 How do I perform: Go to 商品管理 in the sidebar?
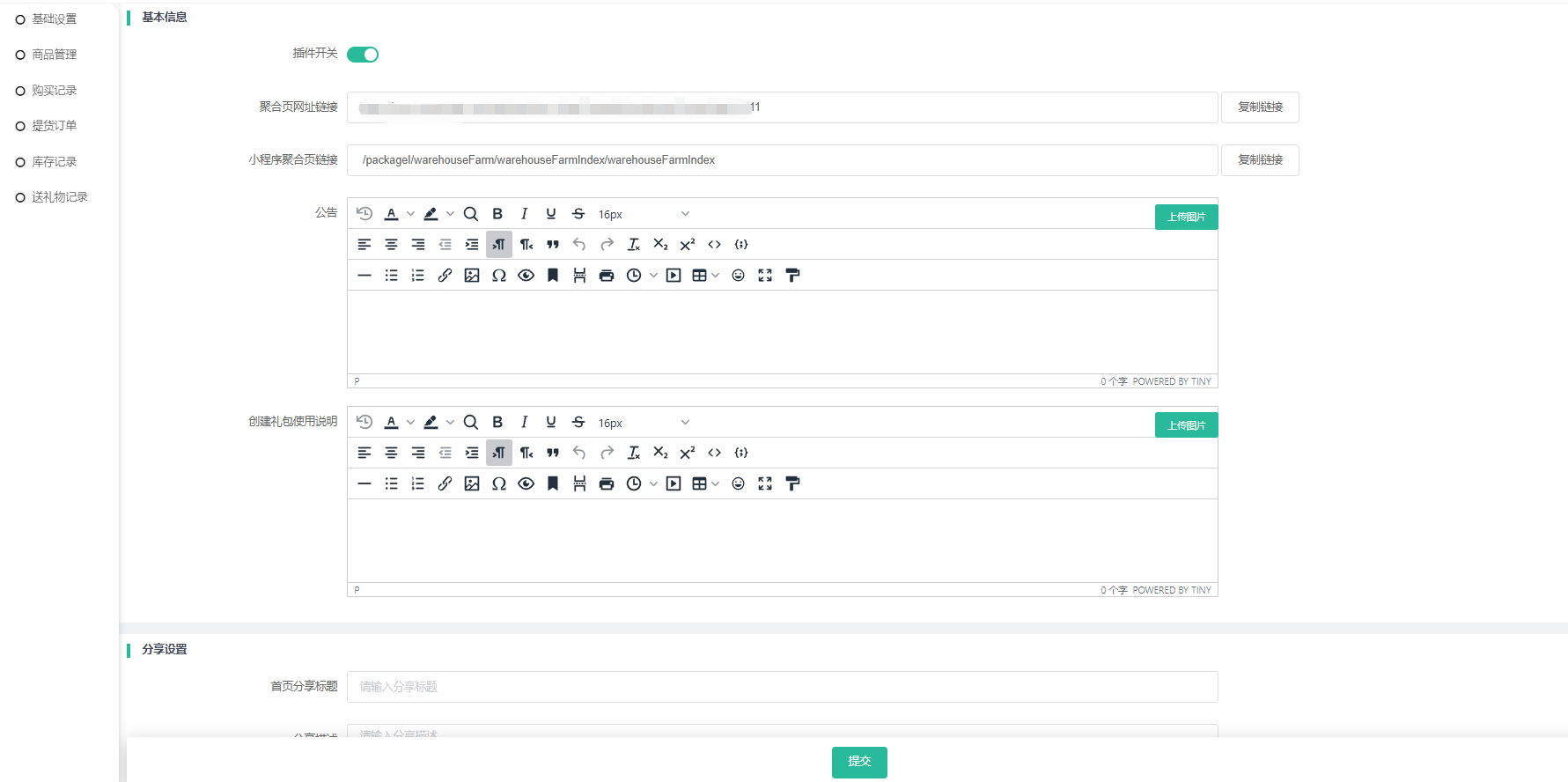coord(55,55)
